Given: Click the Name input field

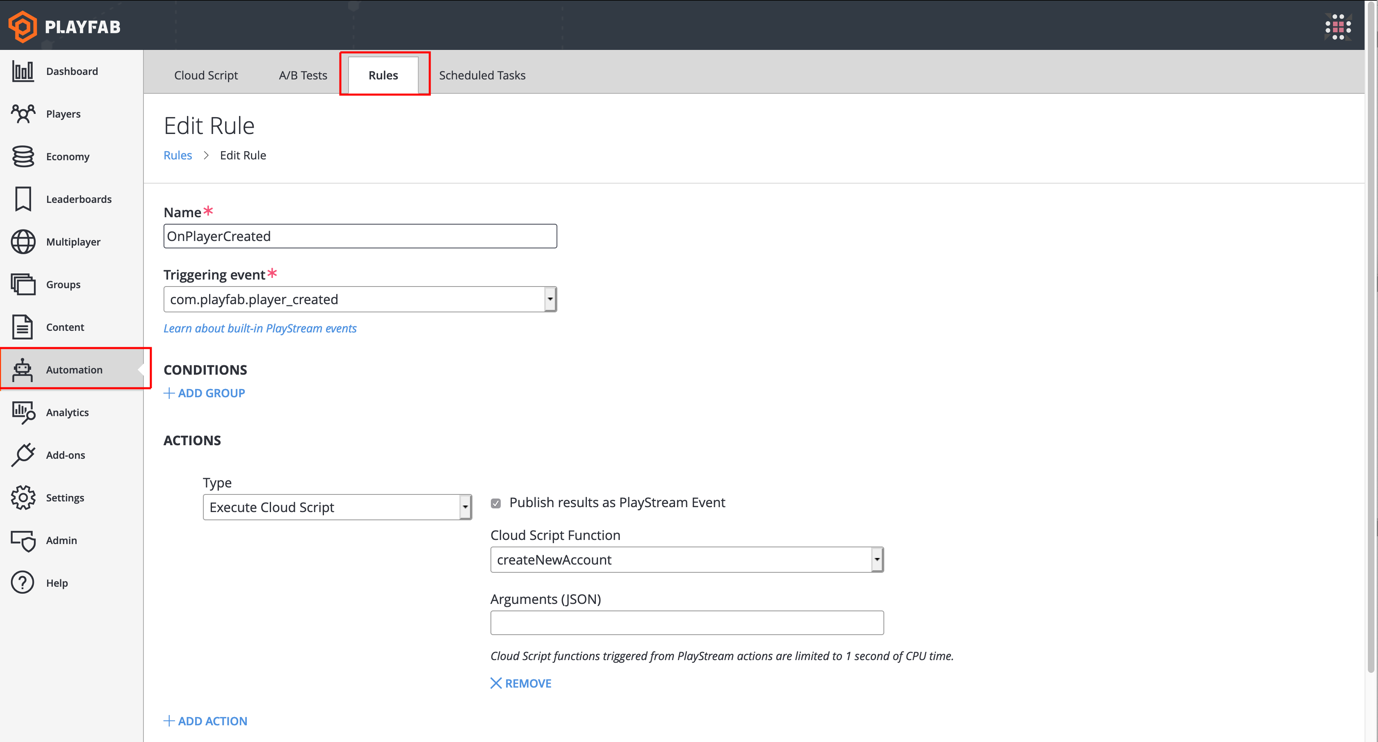Looking at the screenshot, I should [x=360, y=236].
